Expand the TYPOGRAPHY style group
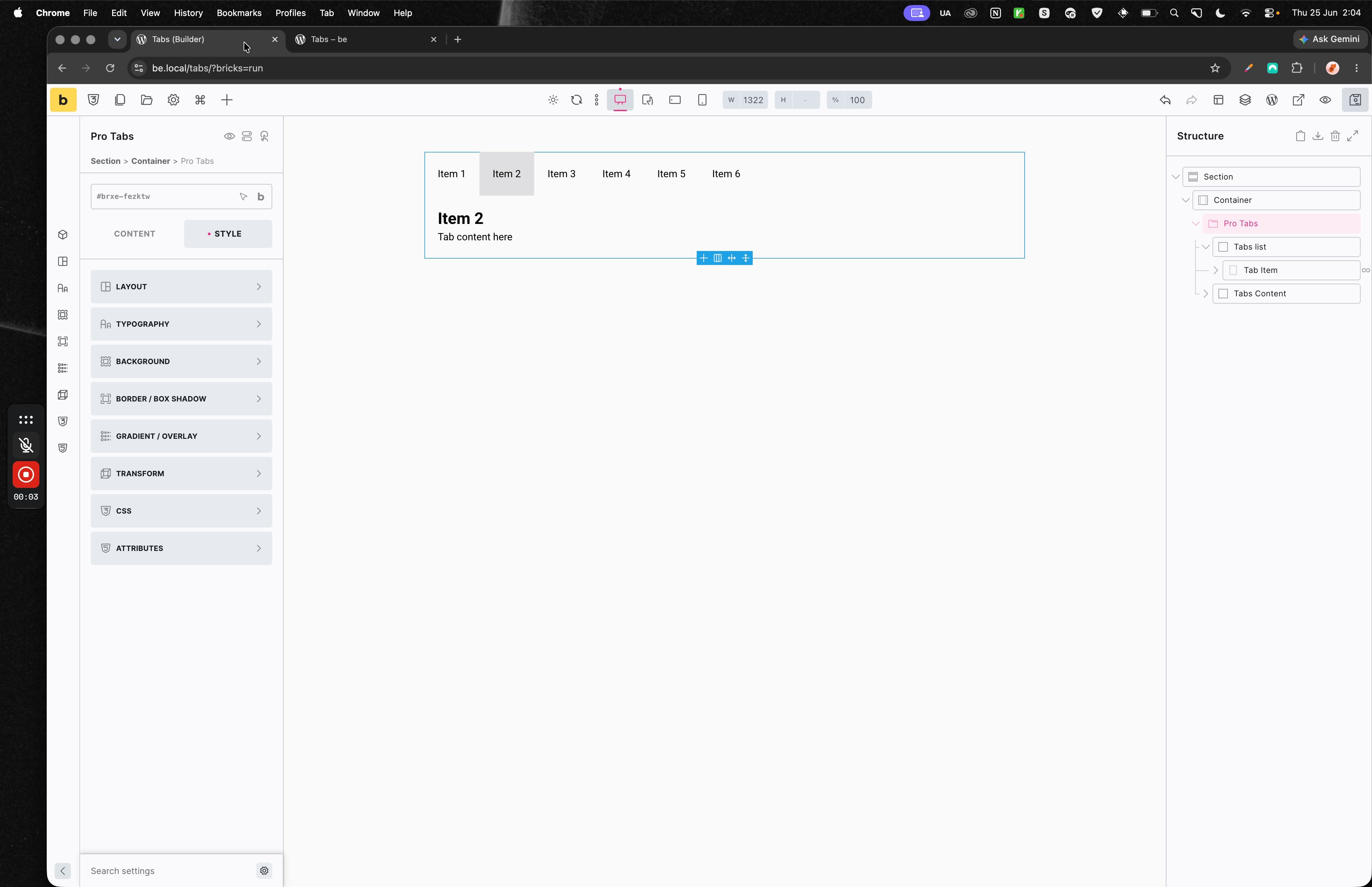 (182, 324)
